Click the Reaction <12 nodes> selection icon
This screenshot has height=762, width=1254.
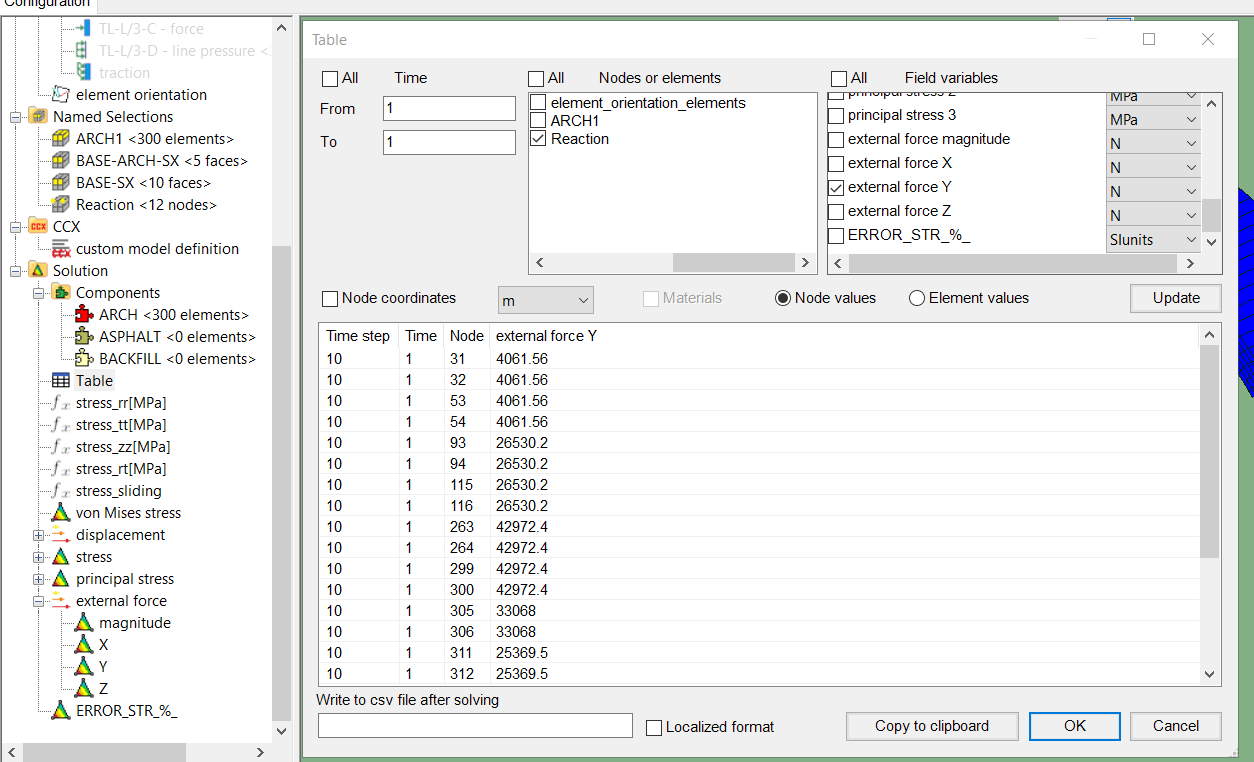point(61,205)
